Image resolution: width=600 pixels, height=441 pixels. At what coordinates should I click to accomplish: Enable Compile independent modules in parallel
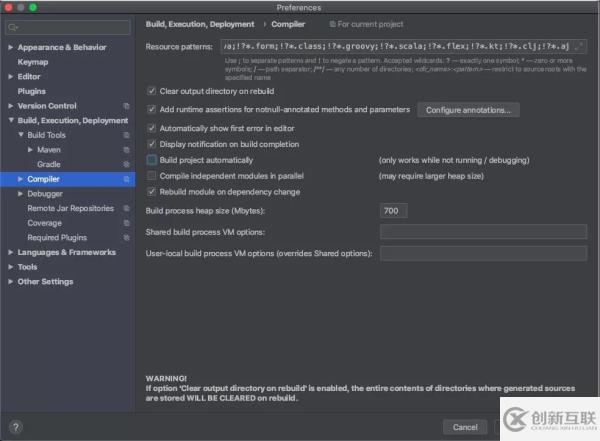(152, 176)
